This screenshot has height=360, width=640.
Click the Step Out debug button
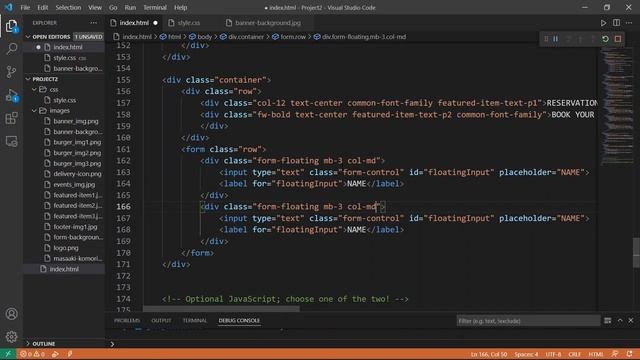[593, 39]
